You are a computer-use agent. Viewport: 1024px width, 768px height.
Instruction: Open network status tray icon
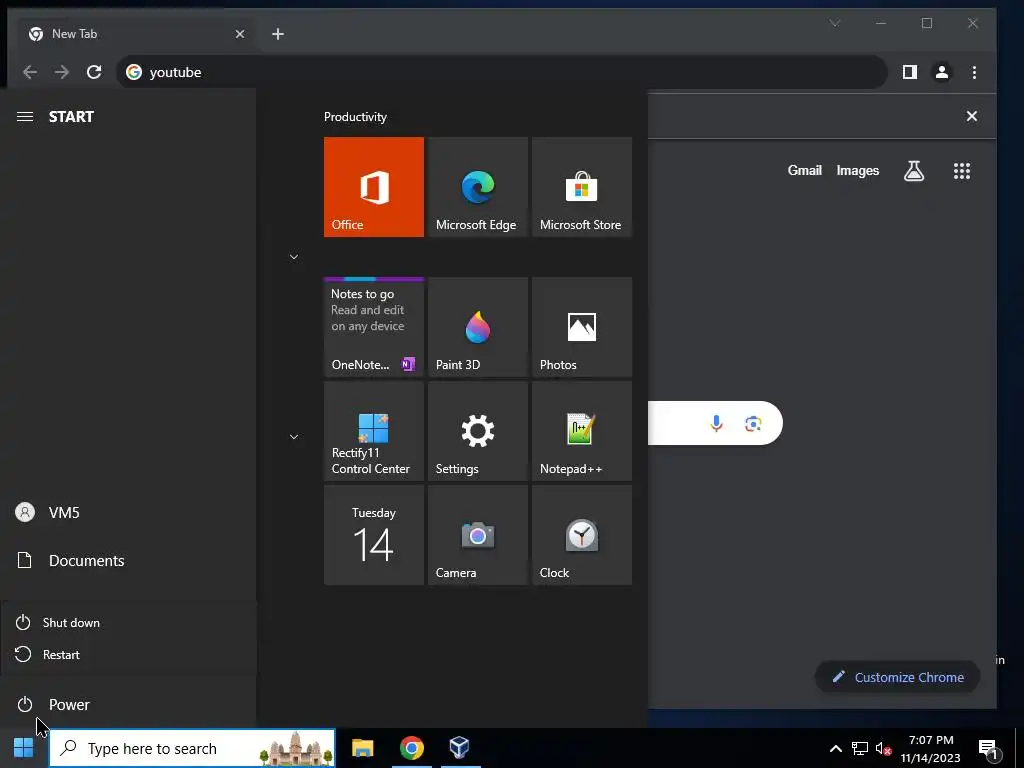[859, 748]
